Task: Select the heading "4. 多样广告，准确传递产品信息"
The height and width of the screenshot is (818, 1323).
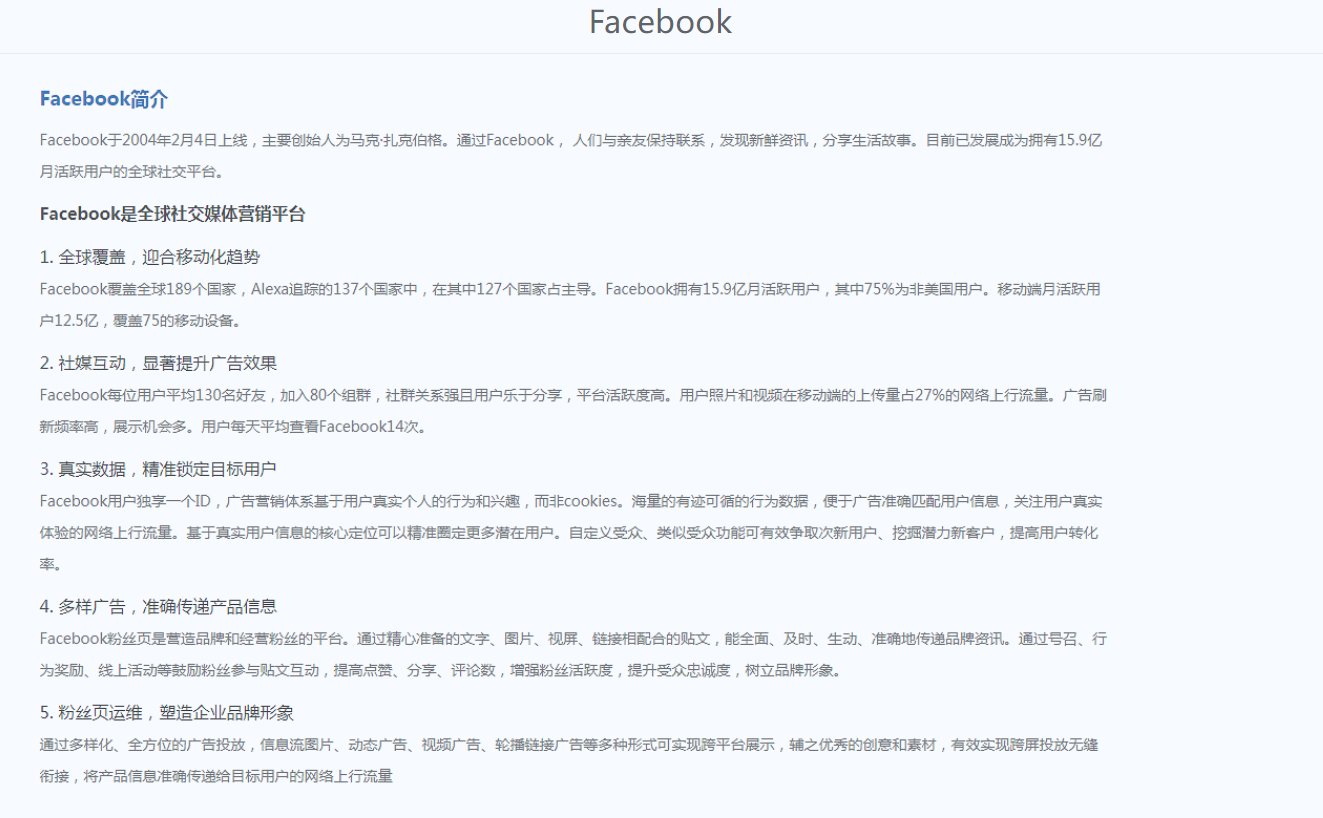Action: pyautogui.click(x=158, y=607)
